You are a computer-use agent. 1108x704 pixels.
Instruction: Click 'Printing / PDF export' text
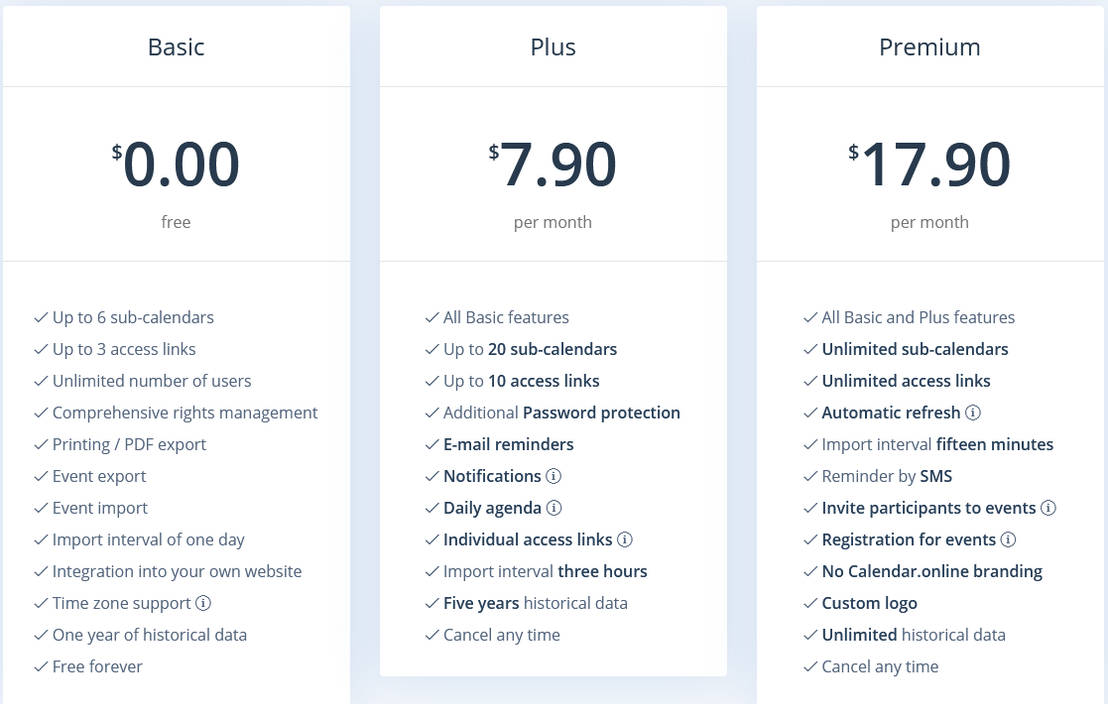[x=129, y=445]
